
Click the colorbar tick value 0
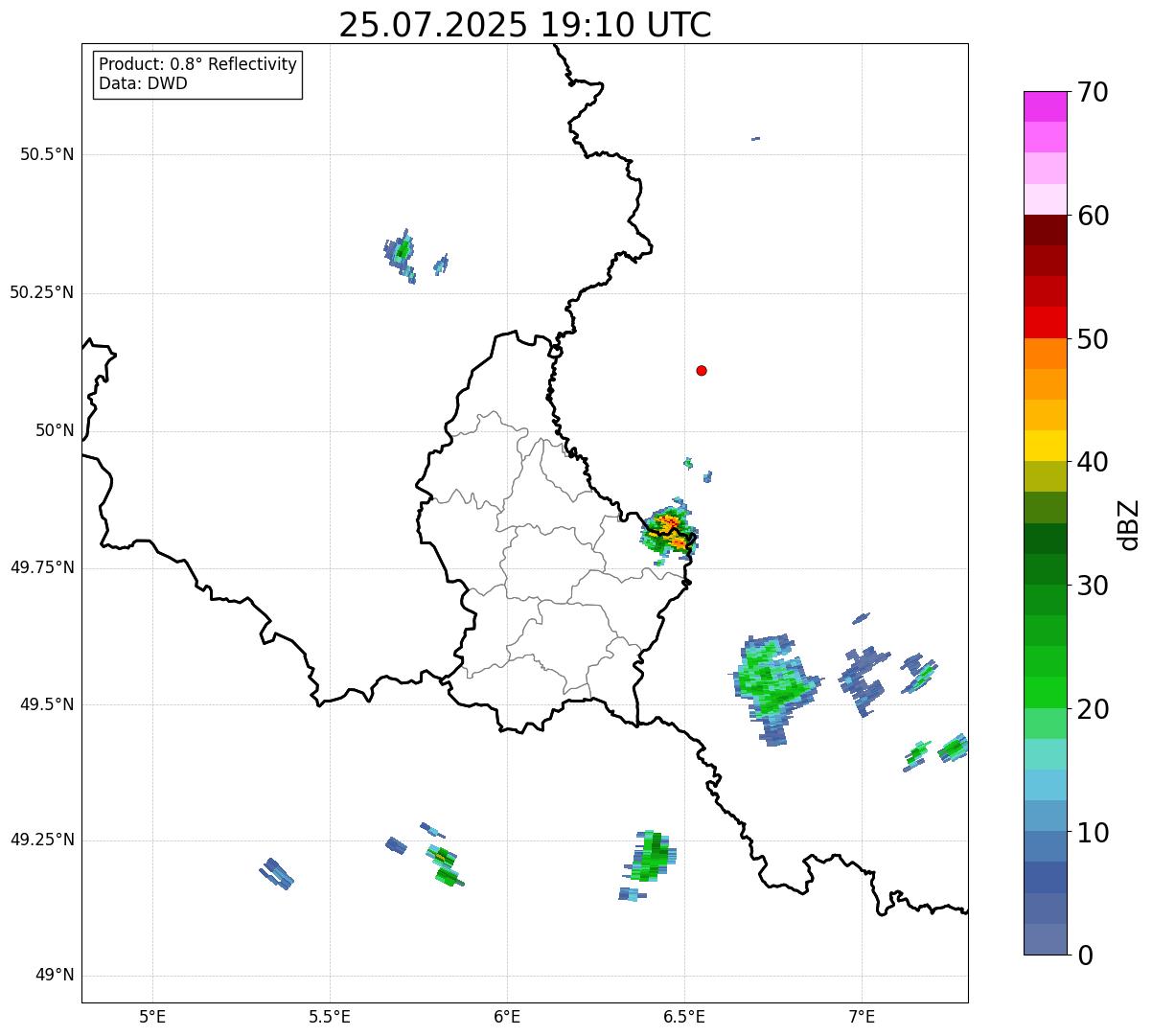(x=1085, y=955)
